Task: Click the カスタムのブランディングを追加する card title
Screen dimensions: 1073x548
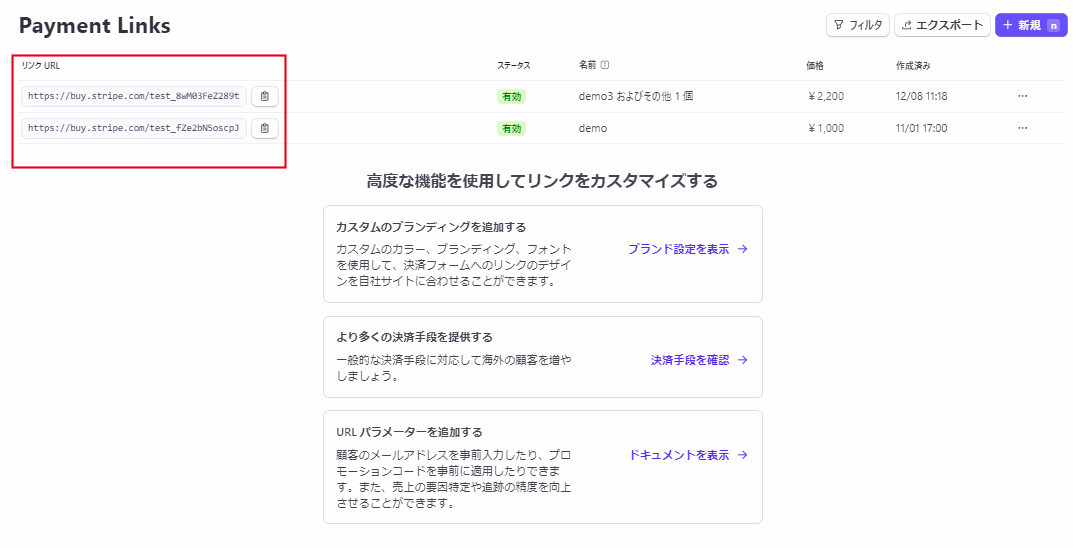Action: click(x=431, y=227)
